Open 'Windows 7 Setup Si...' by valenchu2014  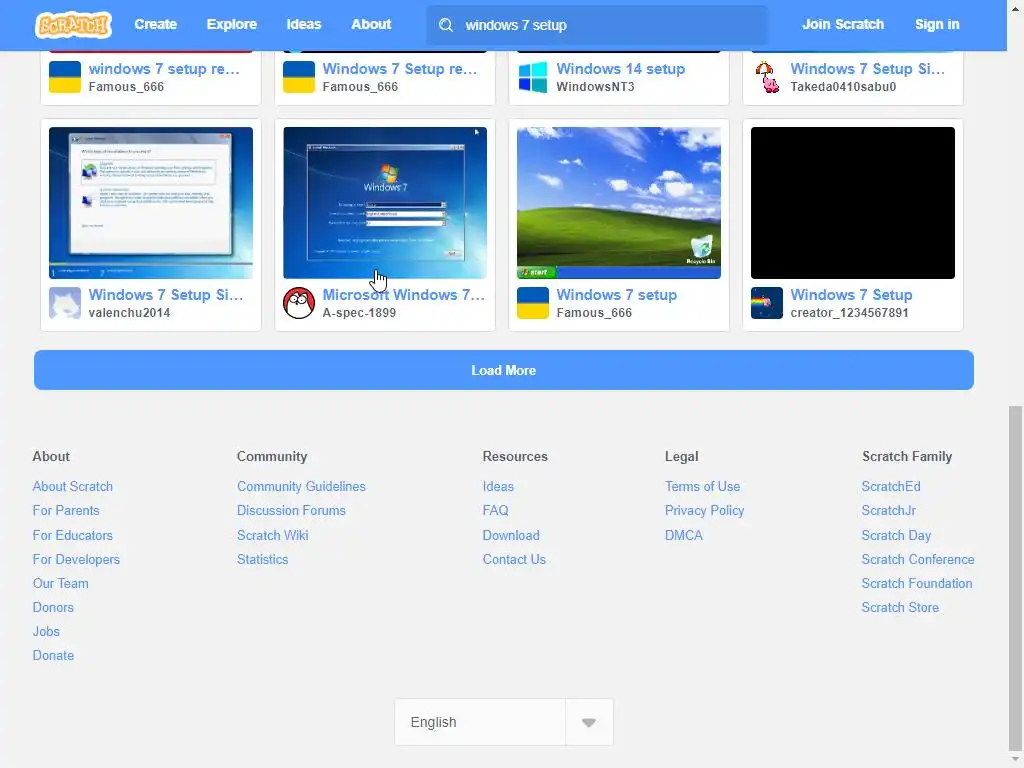coord(166,295)
